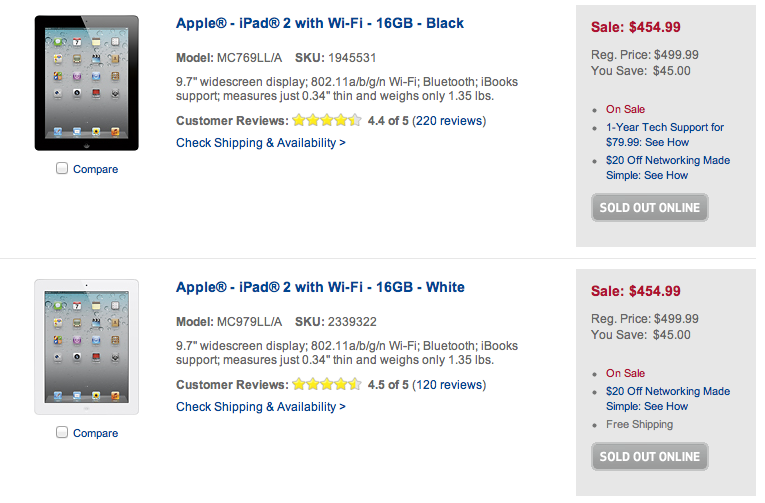Open 1-Year Tech Support for $79.99 offer
The width and height of the screenshot is (765, 503).
point(664,134)
